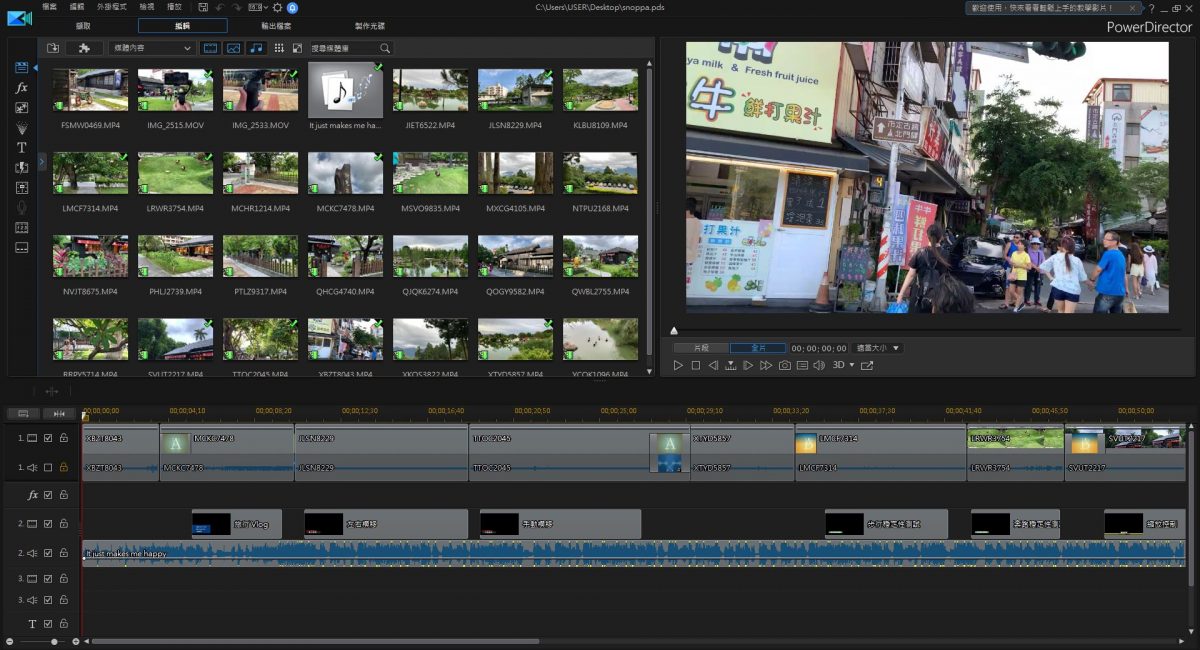
Task: Enable audio track 1 checkbox
Action: coord(48,467)
